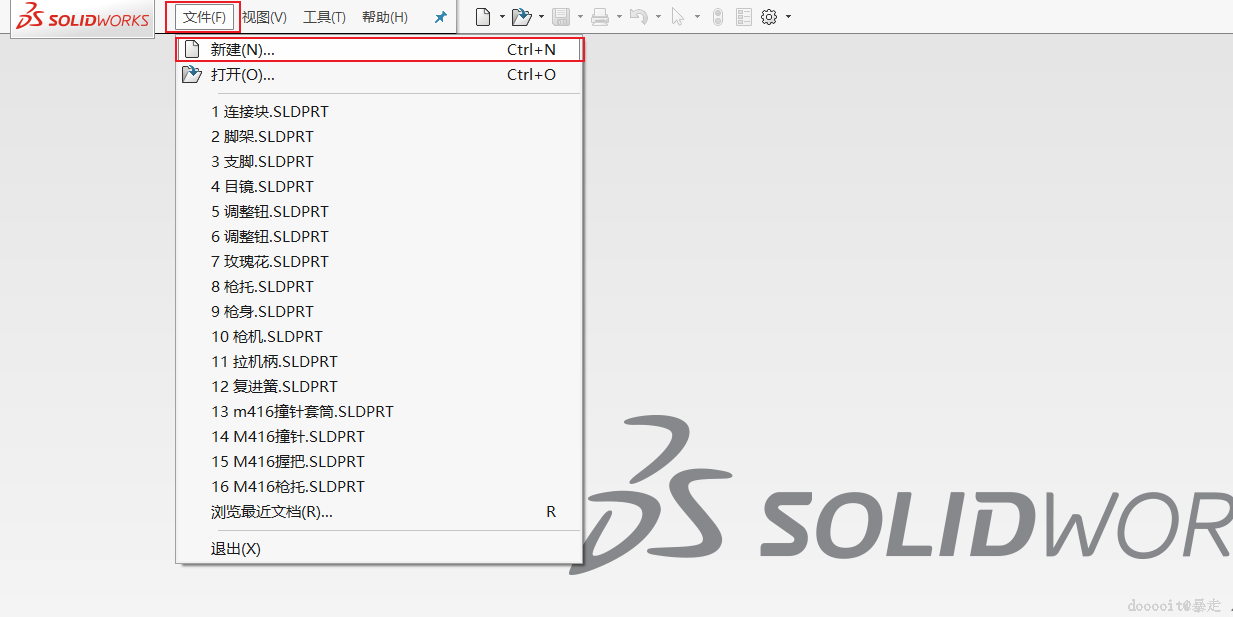Image resolution: width=1233 pixels, height=617 pixels.
Task: Open the 工具(T) menu
Action: (x=325, y=17)
